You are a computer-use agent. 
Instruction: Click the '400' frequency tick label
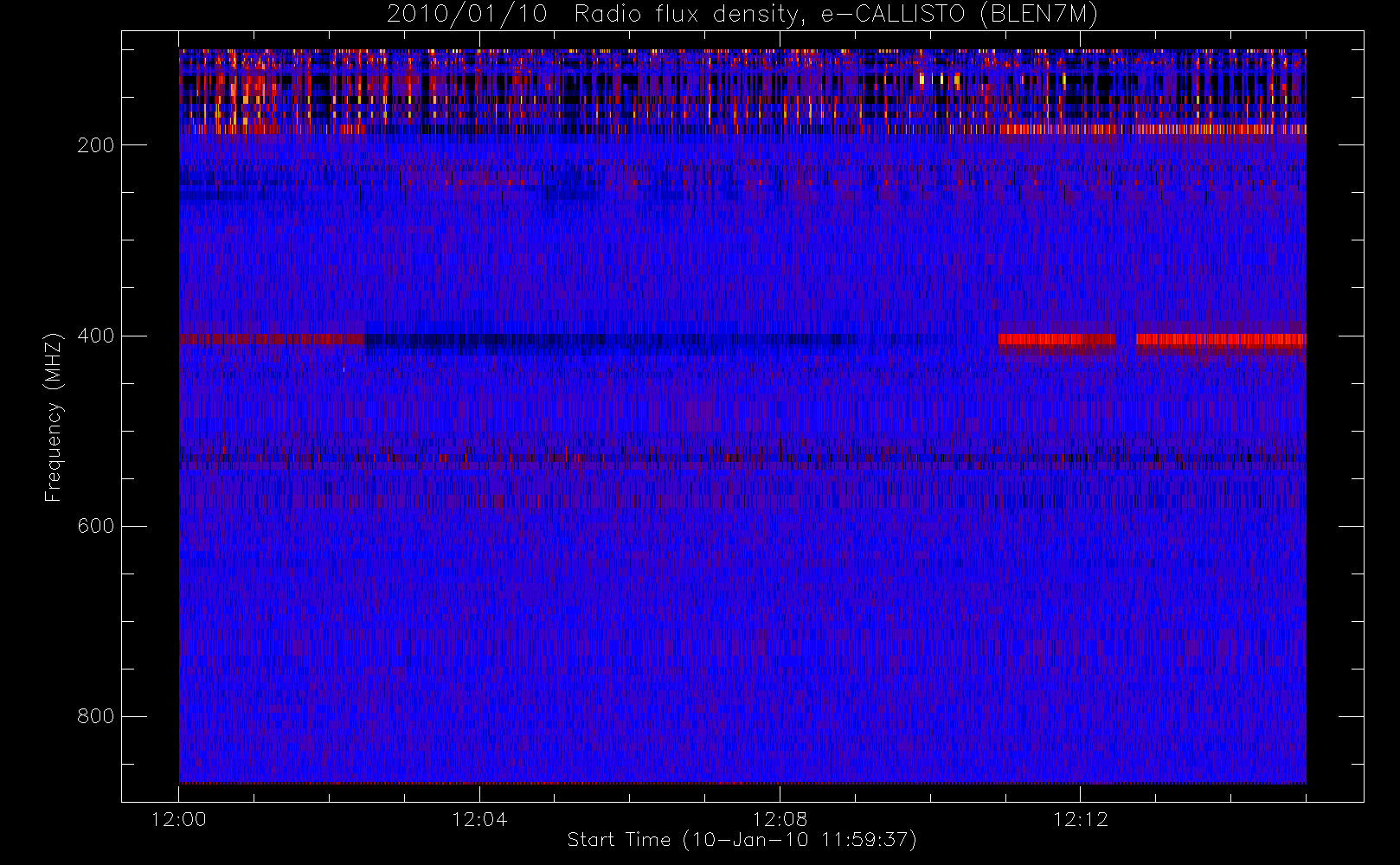point(95,336)
